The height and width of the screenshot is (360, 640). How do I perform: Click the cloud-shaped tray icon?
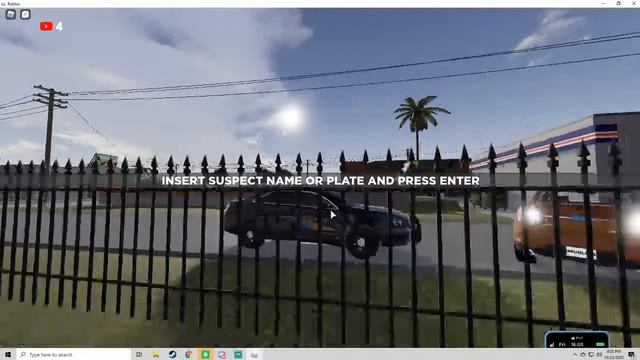(x=583, y=355)
